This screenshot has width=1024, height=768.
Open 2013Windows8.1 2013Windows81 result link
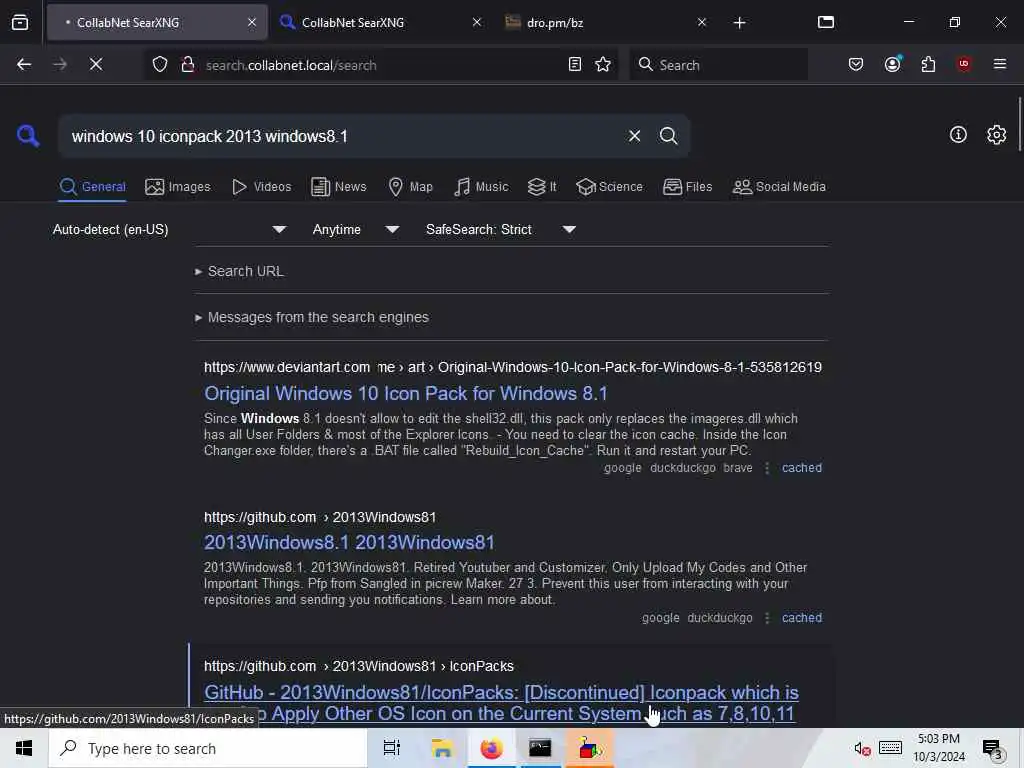coord(349,543)
